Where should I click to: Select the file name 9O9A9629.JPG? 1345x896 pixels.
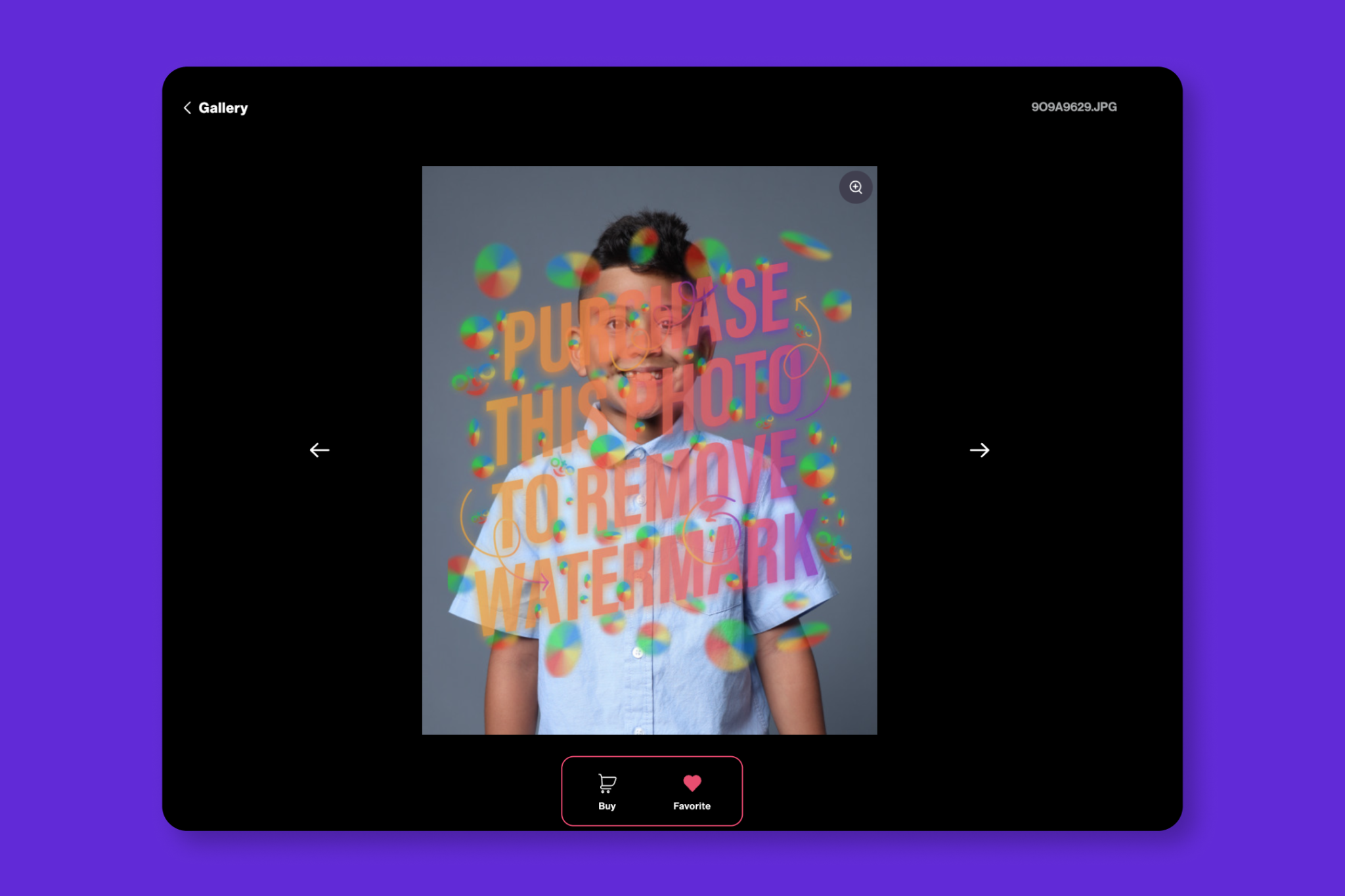click(1073, 107)
